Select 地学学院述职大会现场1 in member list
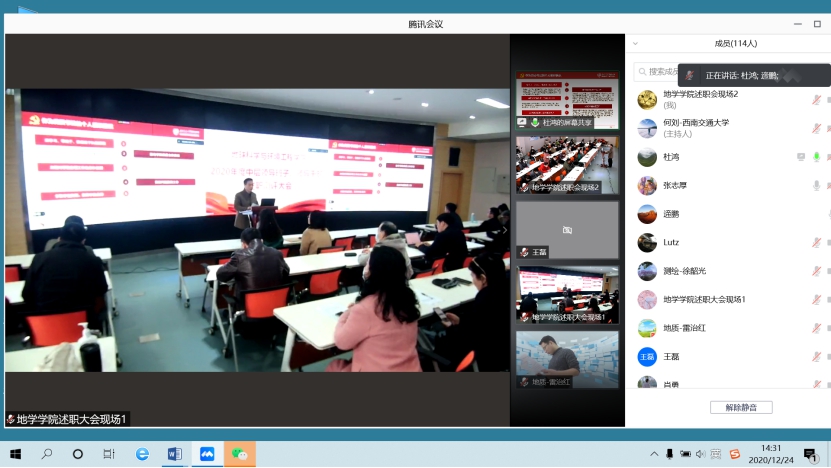Image resolution: width=831 pixels, height=468 pixels. point(705,299)
